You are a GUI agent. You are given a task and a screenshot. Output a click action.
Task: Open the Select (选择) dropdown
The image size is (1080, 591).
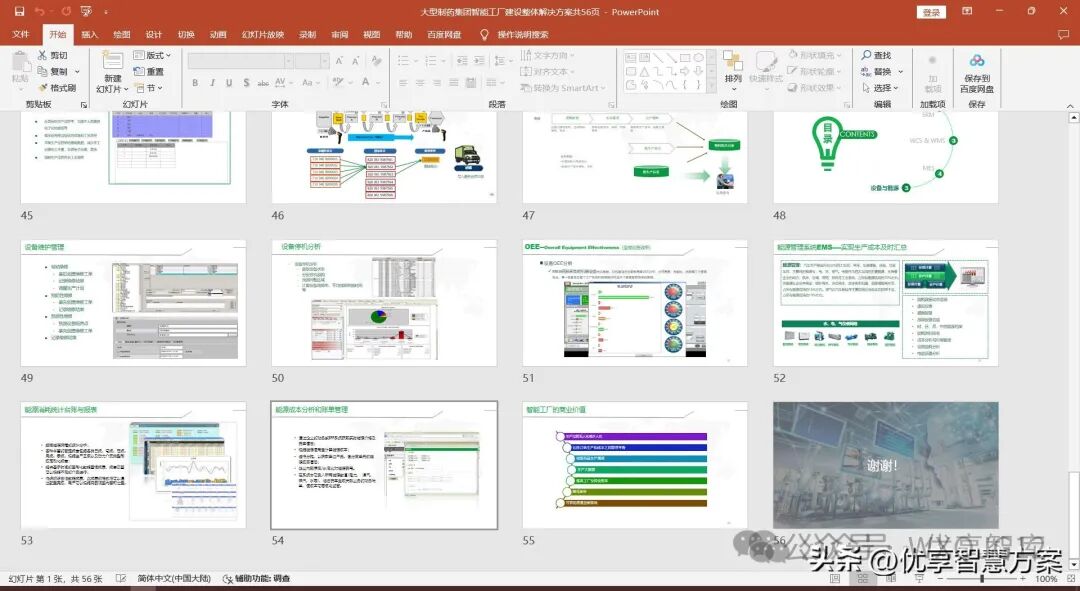pyautogui.click(x=880, y=88)
